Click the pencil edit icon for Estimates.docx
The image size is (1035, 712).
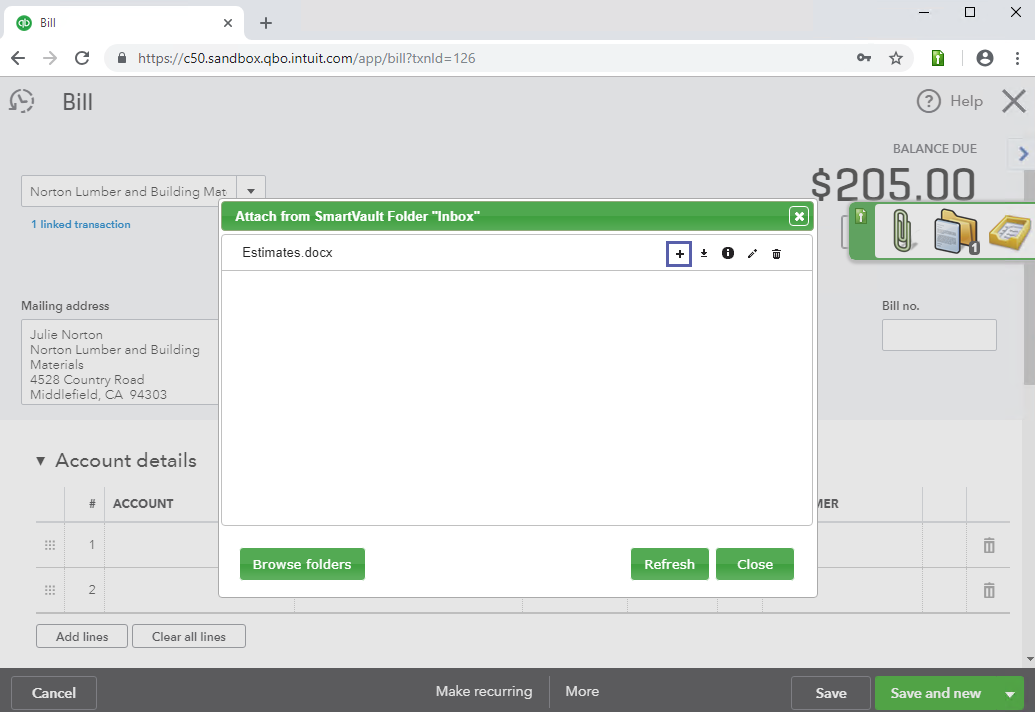click(752, 254)
